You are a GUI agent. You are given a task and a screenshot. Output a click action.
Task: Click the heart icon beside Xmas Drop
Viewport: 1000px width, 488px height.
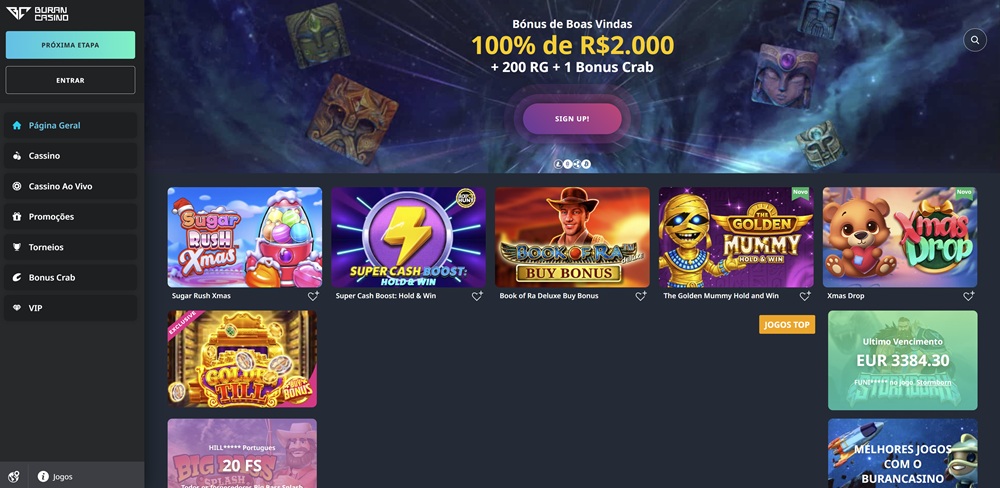[x=969, y=296]
